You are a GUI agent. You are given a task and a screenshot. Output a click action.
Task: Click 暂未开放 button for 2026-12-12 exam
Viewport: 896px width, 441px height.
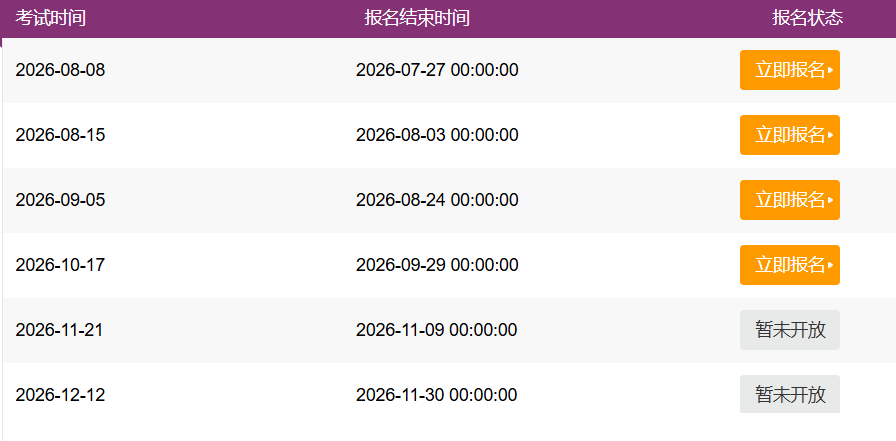pyautogui.click(x=790, y=394)
